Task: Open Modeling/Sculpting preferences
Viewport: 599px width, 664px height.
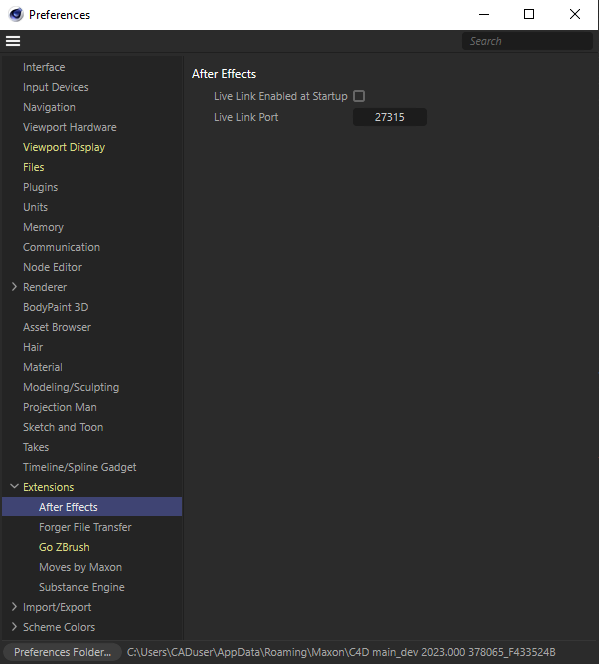Action: click(71, 387)
